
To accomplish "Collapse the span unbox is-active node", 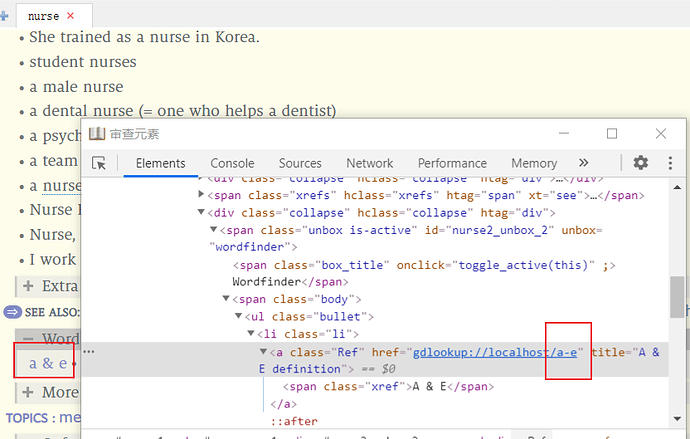I will pos(213,229).
